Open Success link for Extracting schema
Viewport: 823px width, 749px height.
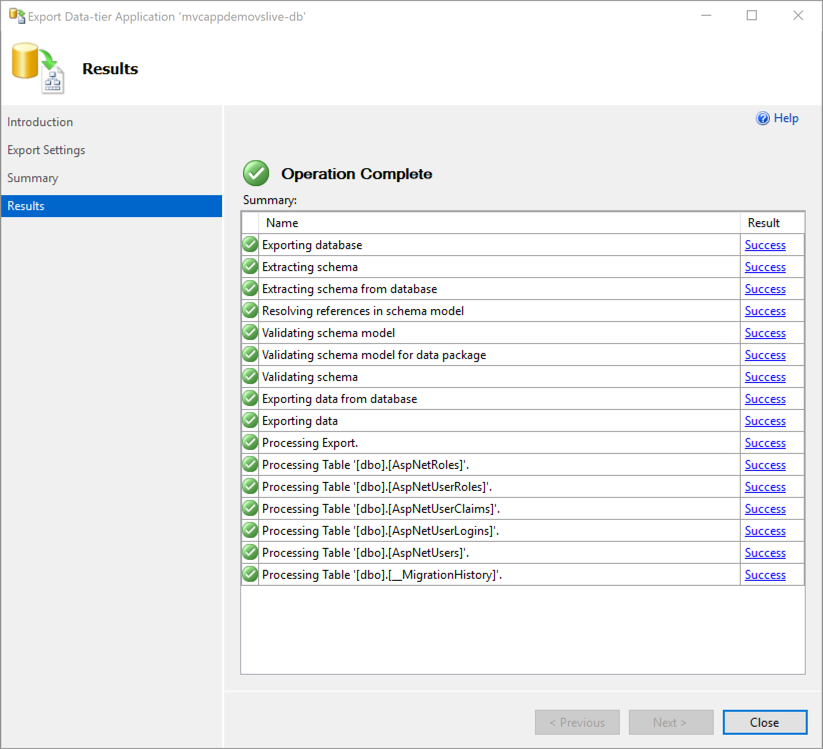coord(765,267)
